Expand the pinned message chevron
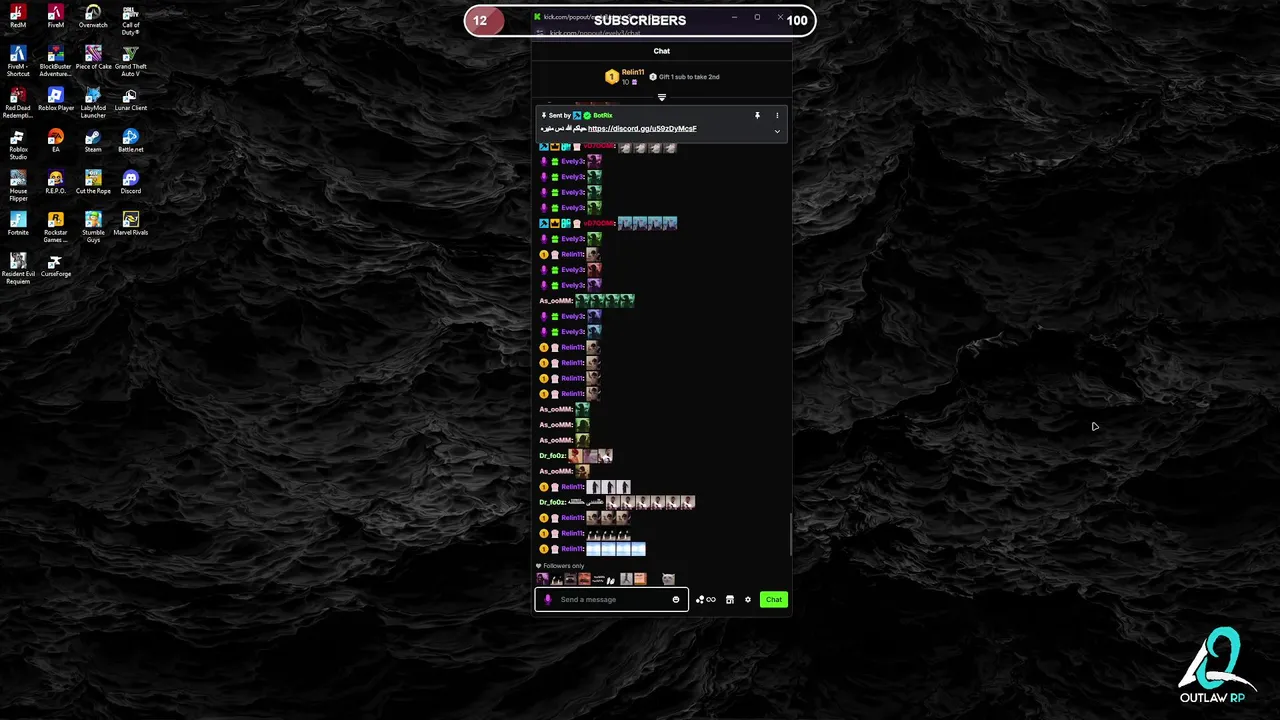This screenshot has height=720, width=1280. coord(777,131)
